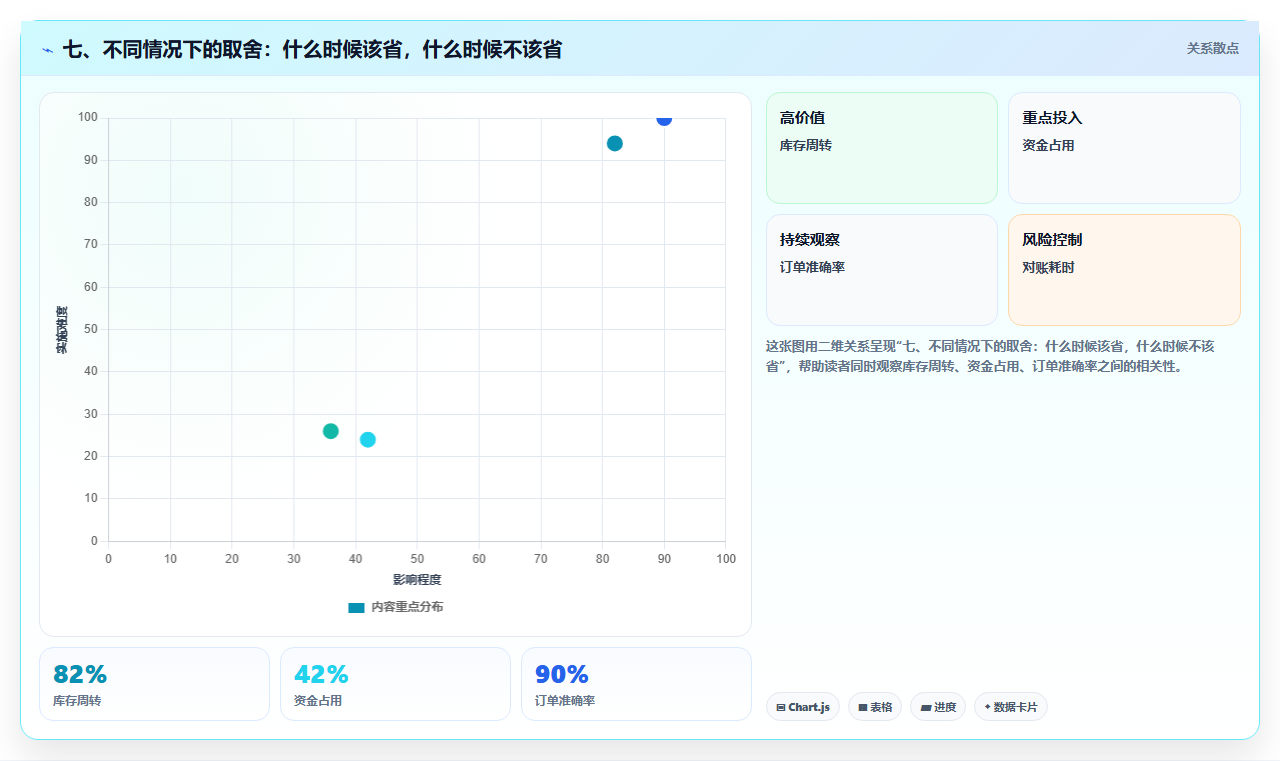Click the 关系散点 label in the header
Screen dimensions: 1280x761
pyautogui.click(x=1212, y=48)
